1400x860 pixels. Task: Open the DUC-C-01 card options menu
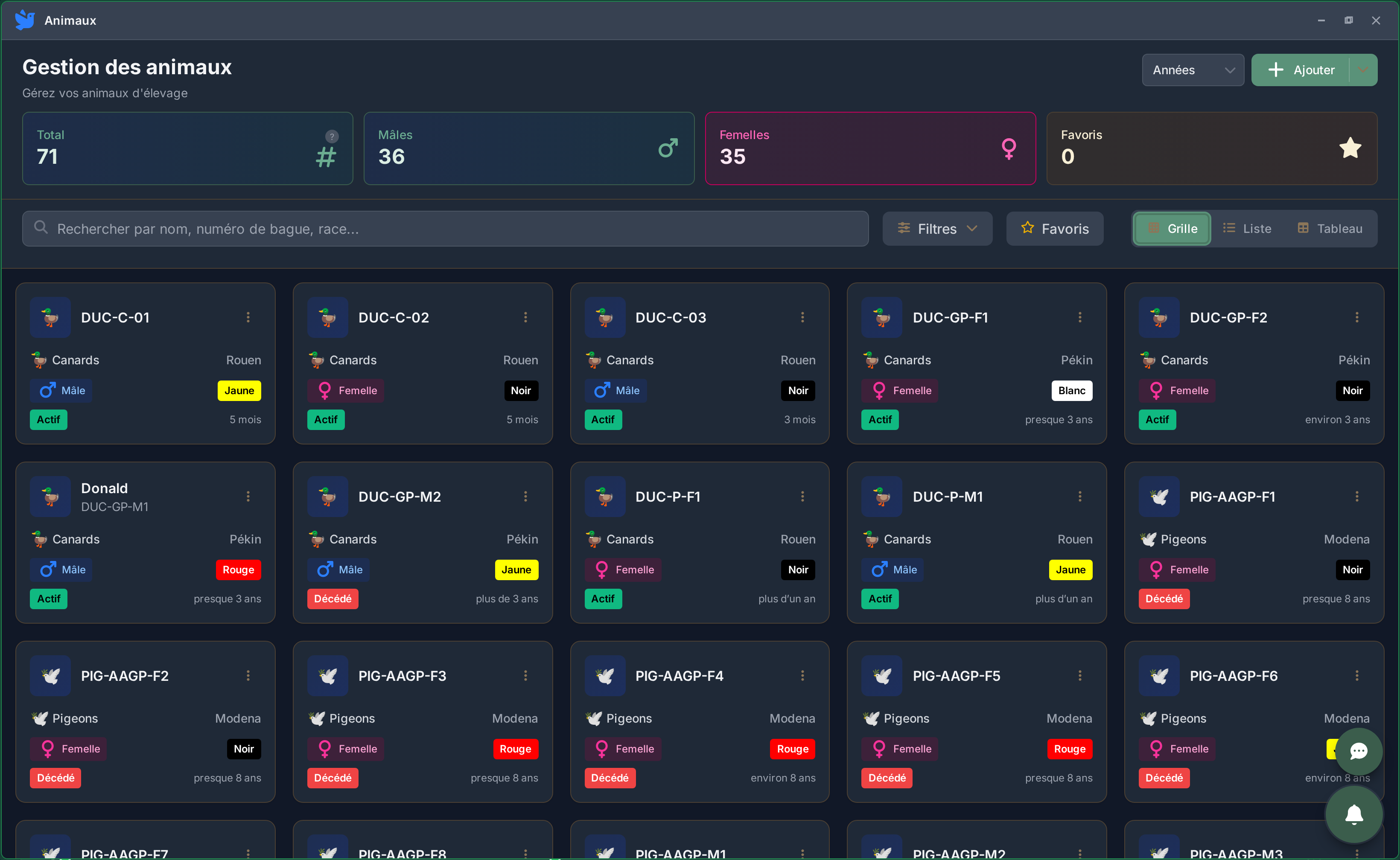[x=248, y=317]
